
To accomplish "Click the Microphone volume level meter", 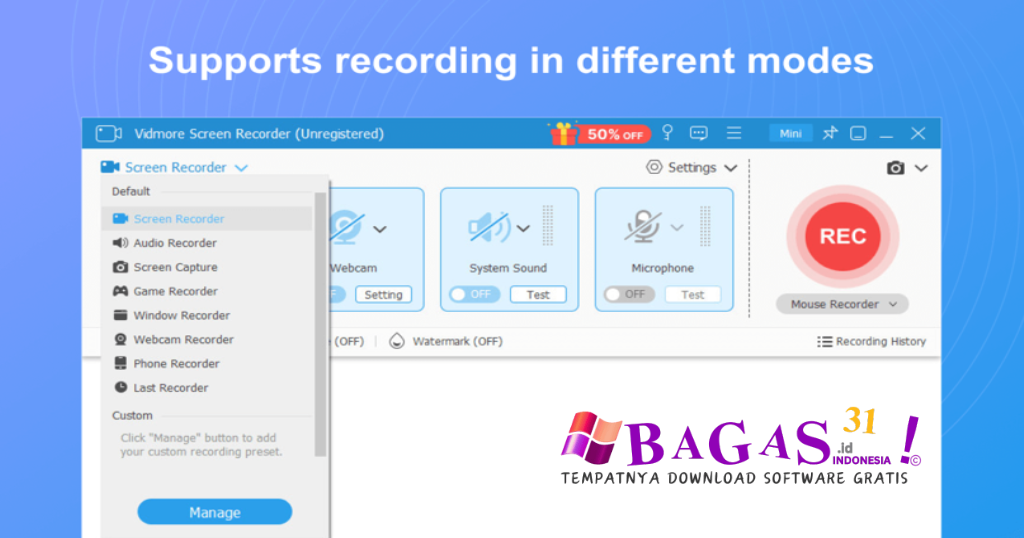I will click(705, 226).
